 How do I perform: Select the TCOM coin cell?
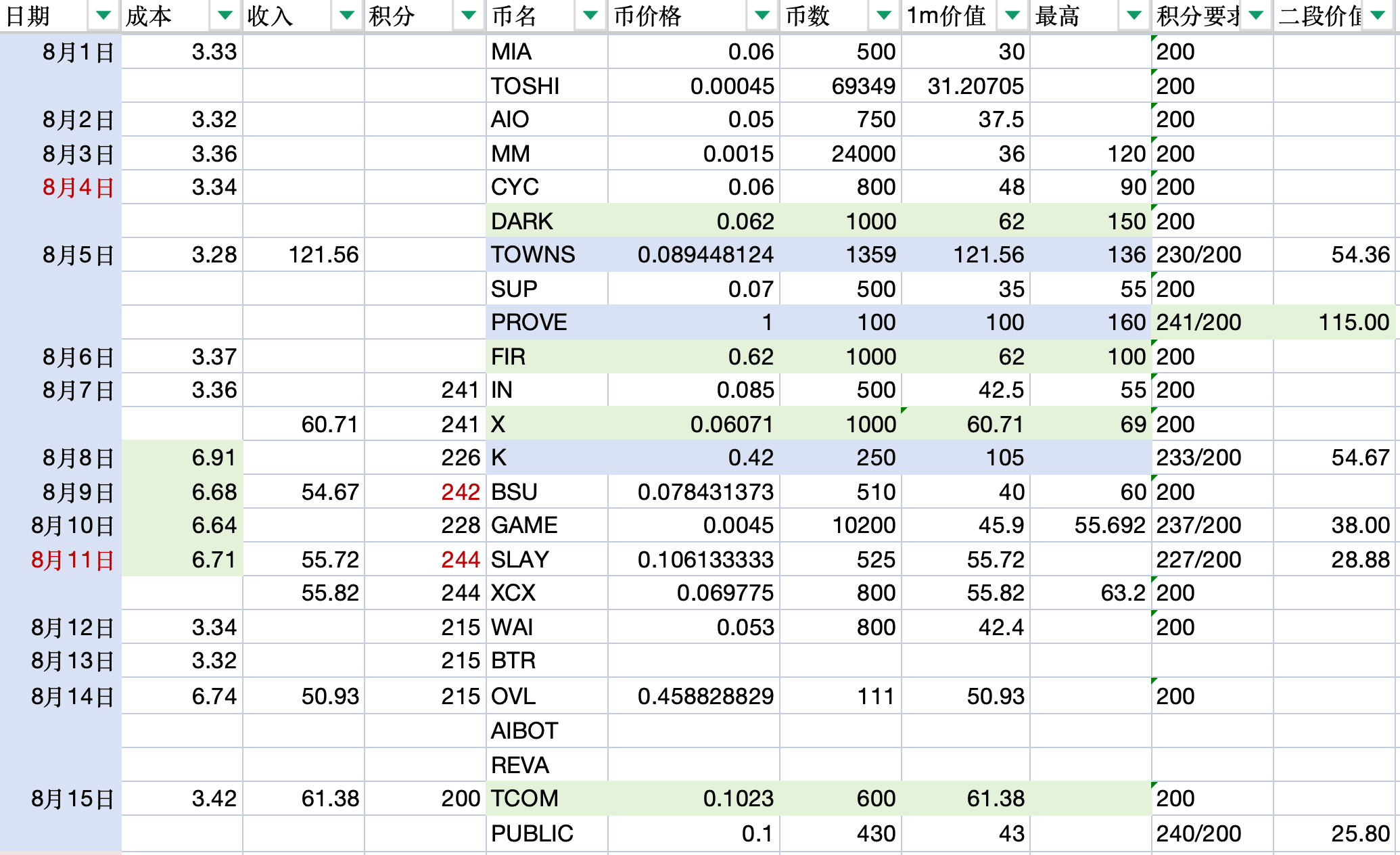click(525, 799)
